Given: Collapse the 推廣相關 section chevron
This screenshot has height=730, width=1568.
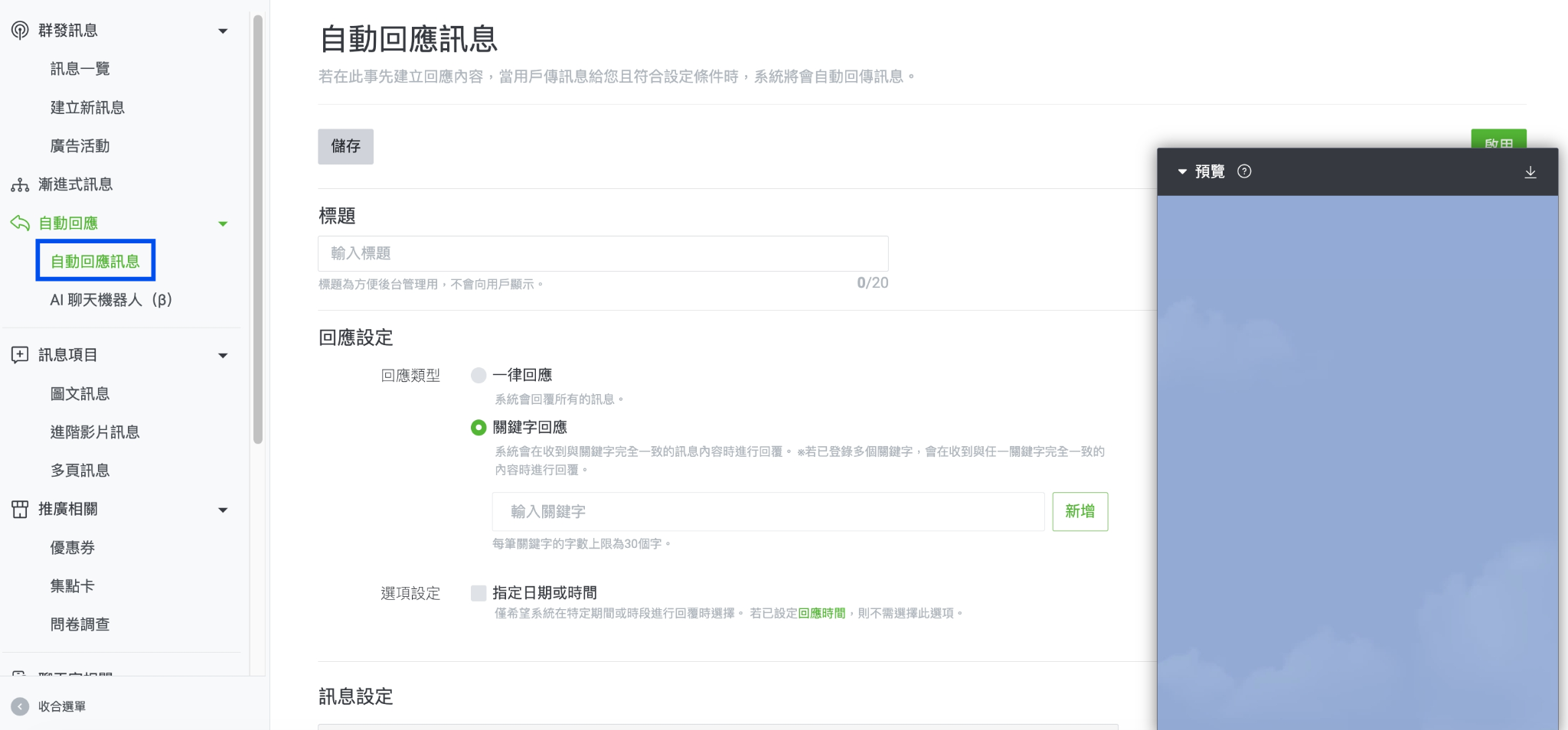Looking at the screenshot, I should click(x=223, y=510).
